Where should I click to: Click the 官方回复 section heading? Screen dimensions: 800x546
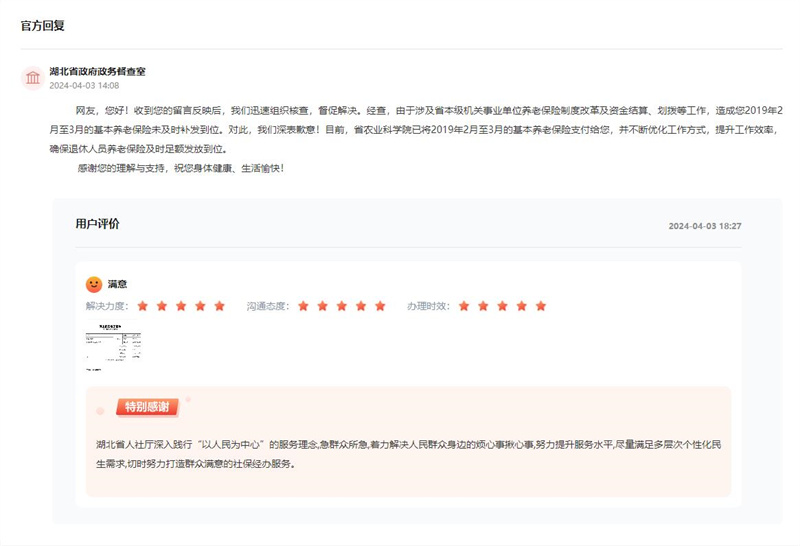[44, 25]
